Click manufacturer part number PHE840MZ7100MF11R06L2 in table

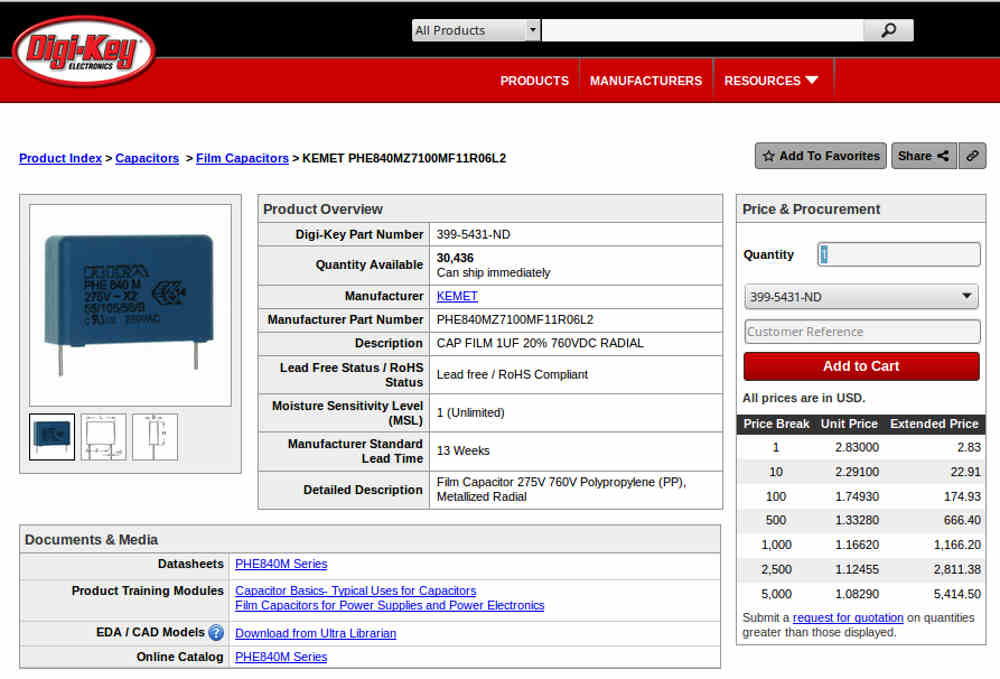pyautogui.click(x=515, y=319)
